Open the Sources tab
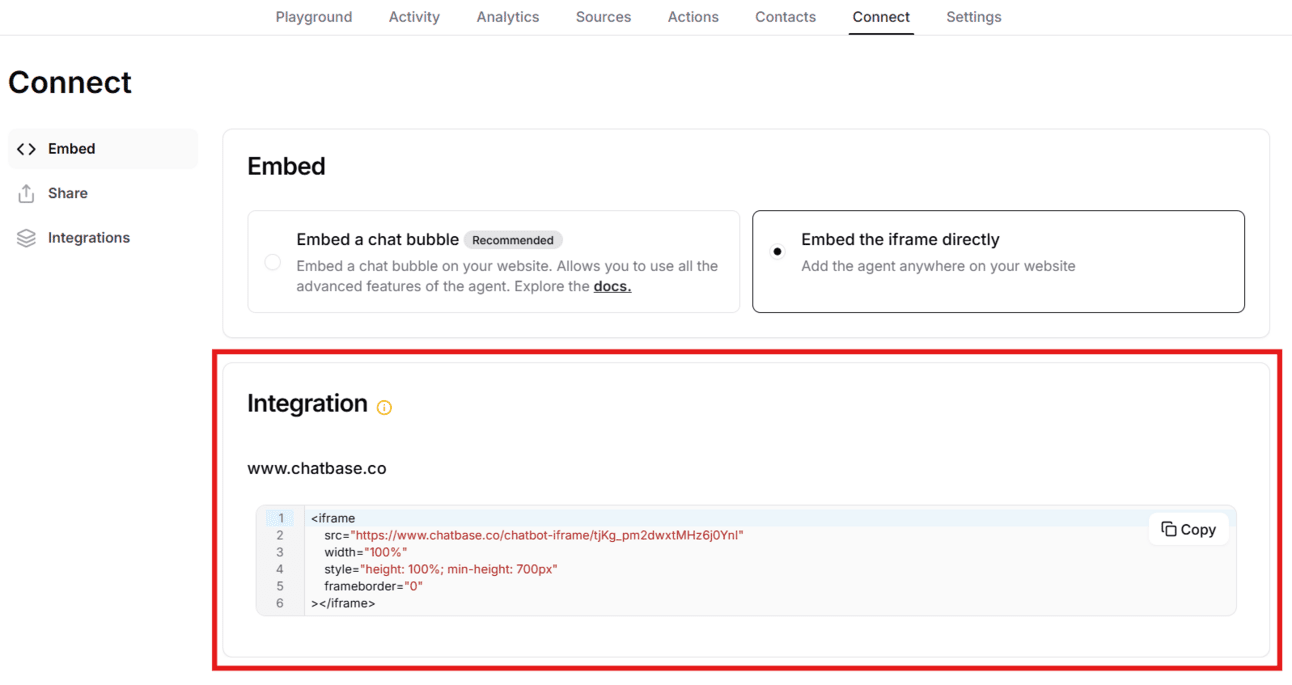 tap(603, 17)
